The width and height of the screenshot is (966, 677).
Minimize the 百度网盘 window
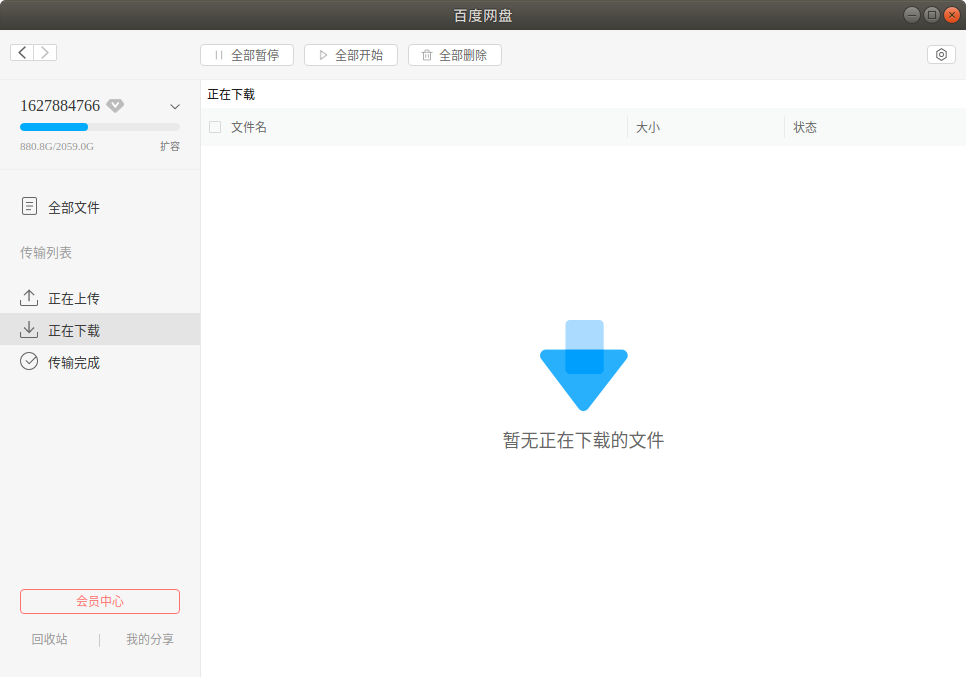click(x=912, y=15)
